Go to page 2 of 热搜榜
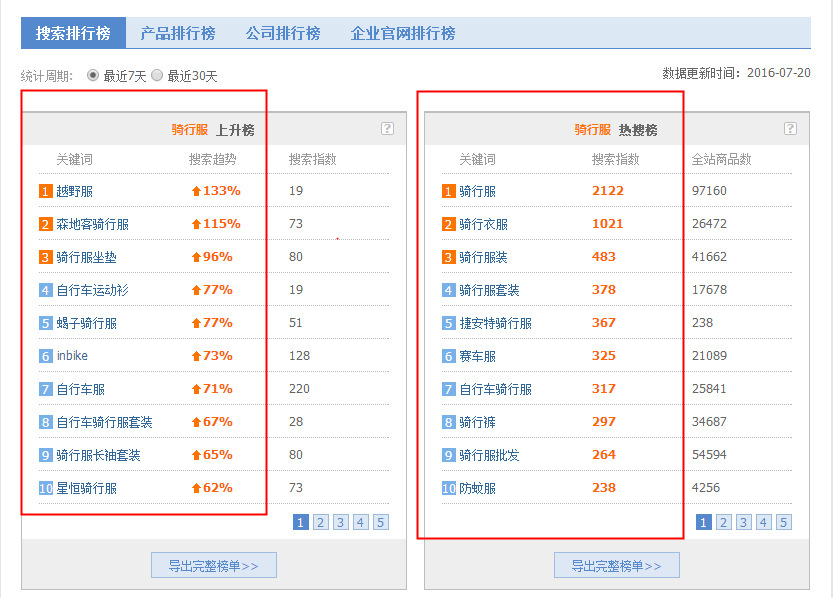833x598 pixels. click(x=723, y=522)
